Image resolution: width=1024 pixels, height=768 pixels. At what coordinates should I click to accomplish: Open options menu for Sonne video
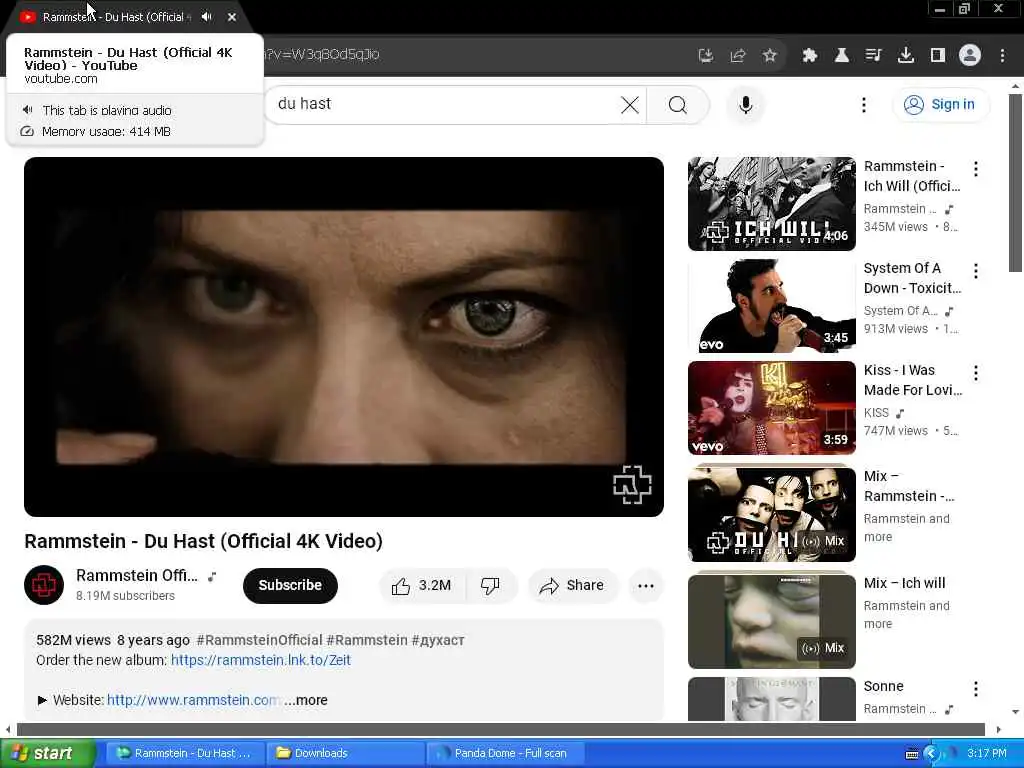click(976, 689)
